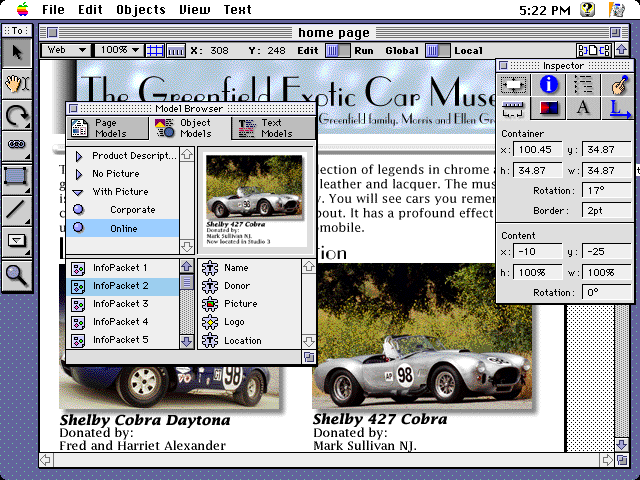This screenshot has width=640, height=480.
Task: Select the popup form element tool
Action: pos(17,241)
